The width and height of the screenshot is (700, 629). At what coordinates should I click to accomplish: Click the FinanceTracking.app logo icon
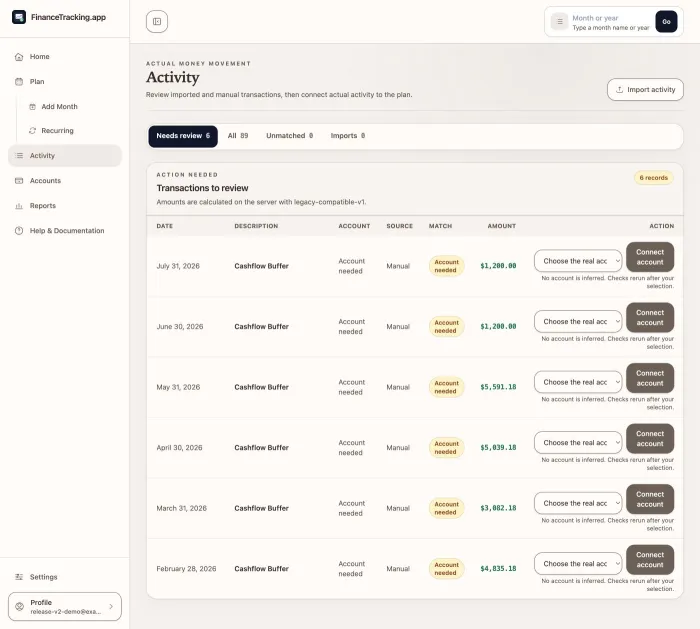19,17
